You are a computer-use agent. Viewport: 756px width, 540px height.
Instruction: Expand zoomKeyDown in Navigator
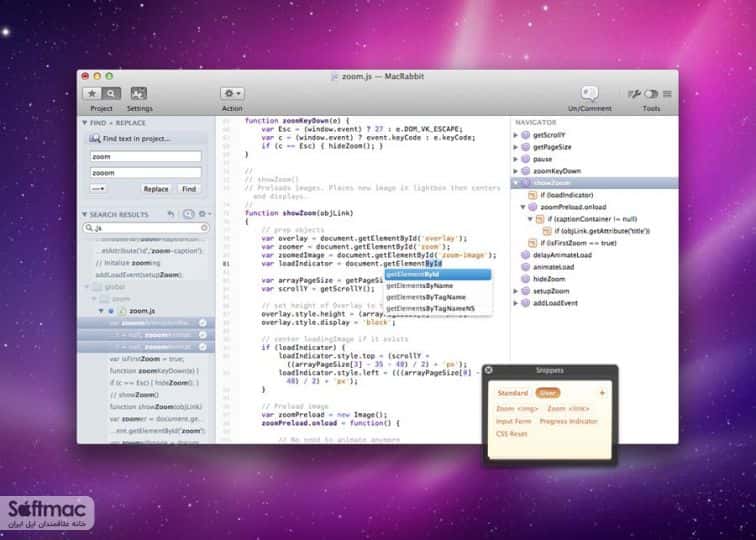515,171
